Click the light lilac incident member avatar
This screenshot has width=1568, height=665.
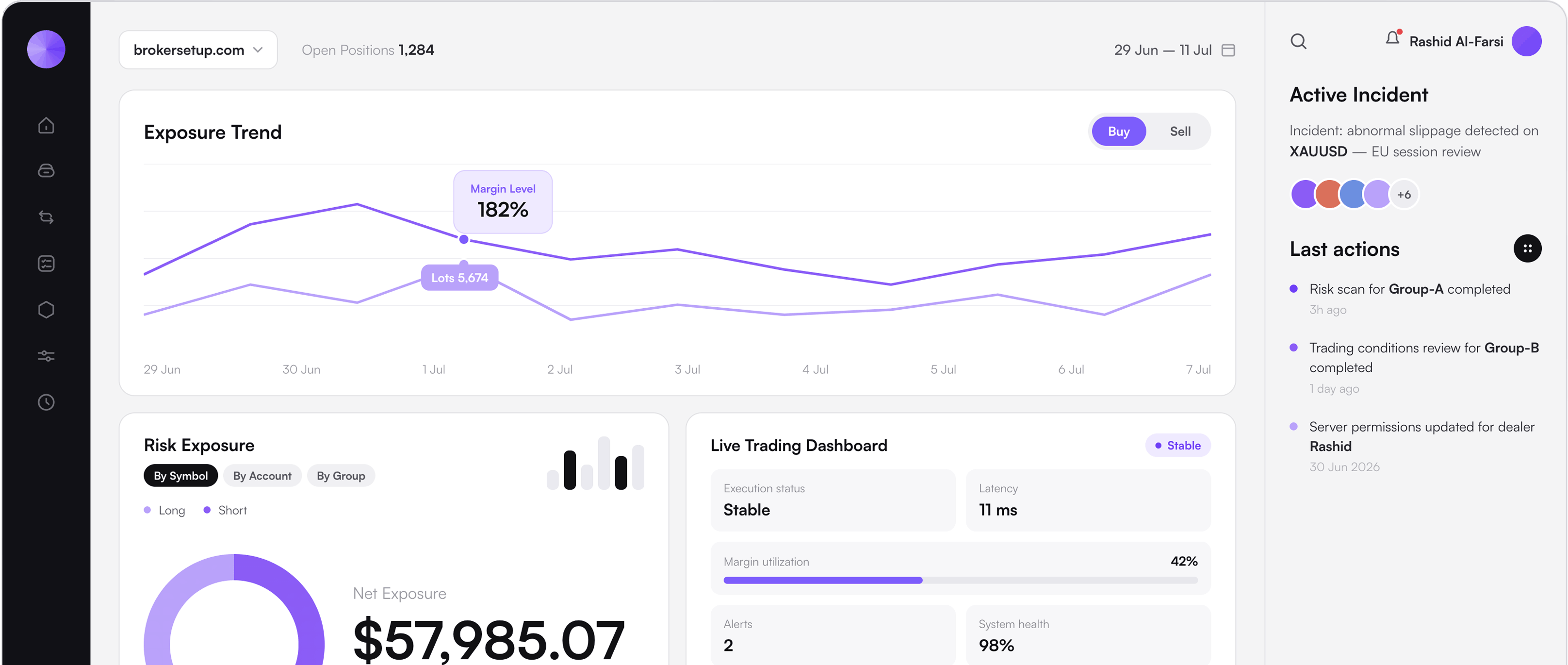(1377, 195)
